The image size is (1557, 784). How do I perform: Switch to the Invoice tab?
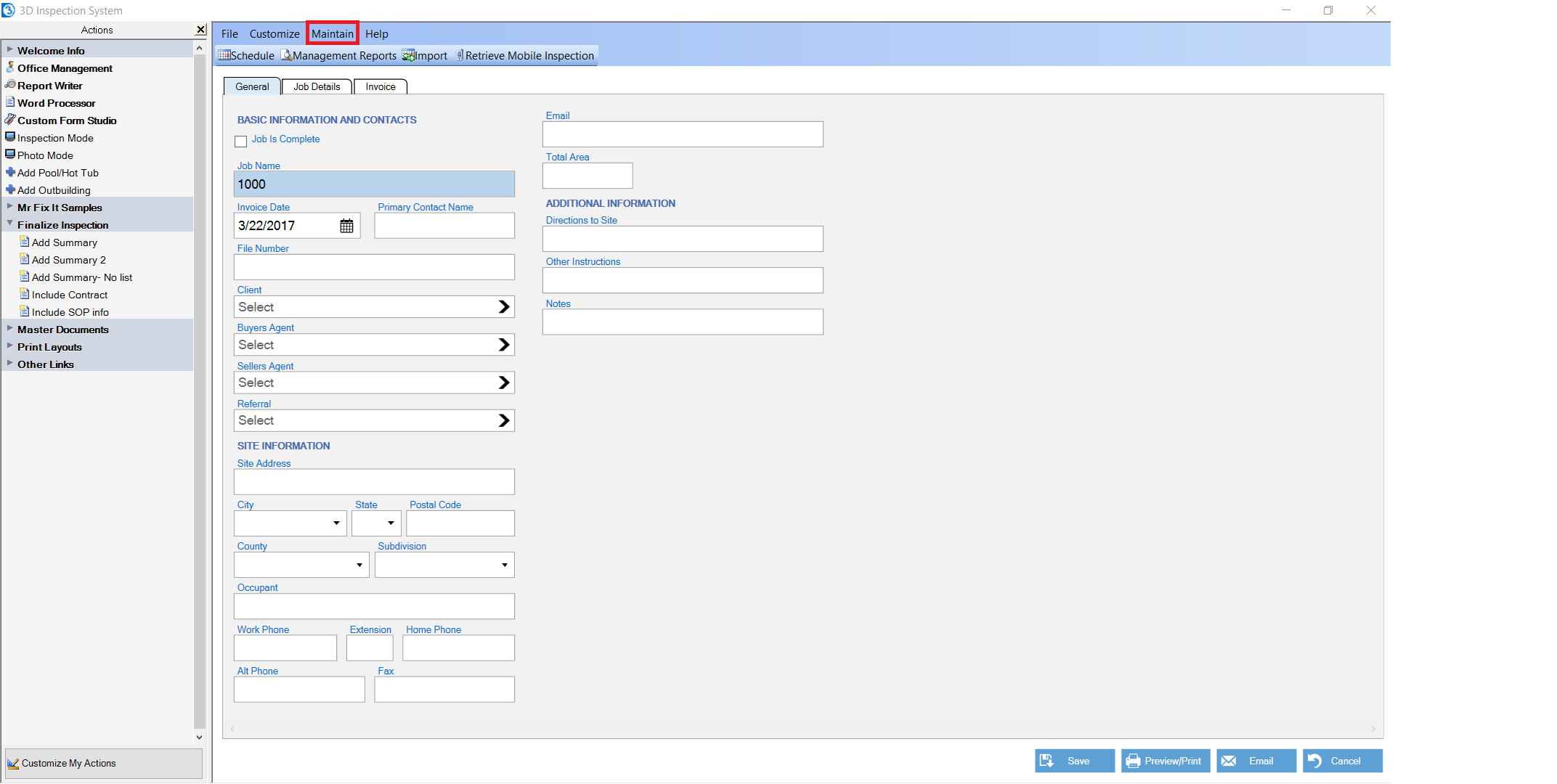pos(381,86)
